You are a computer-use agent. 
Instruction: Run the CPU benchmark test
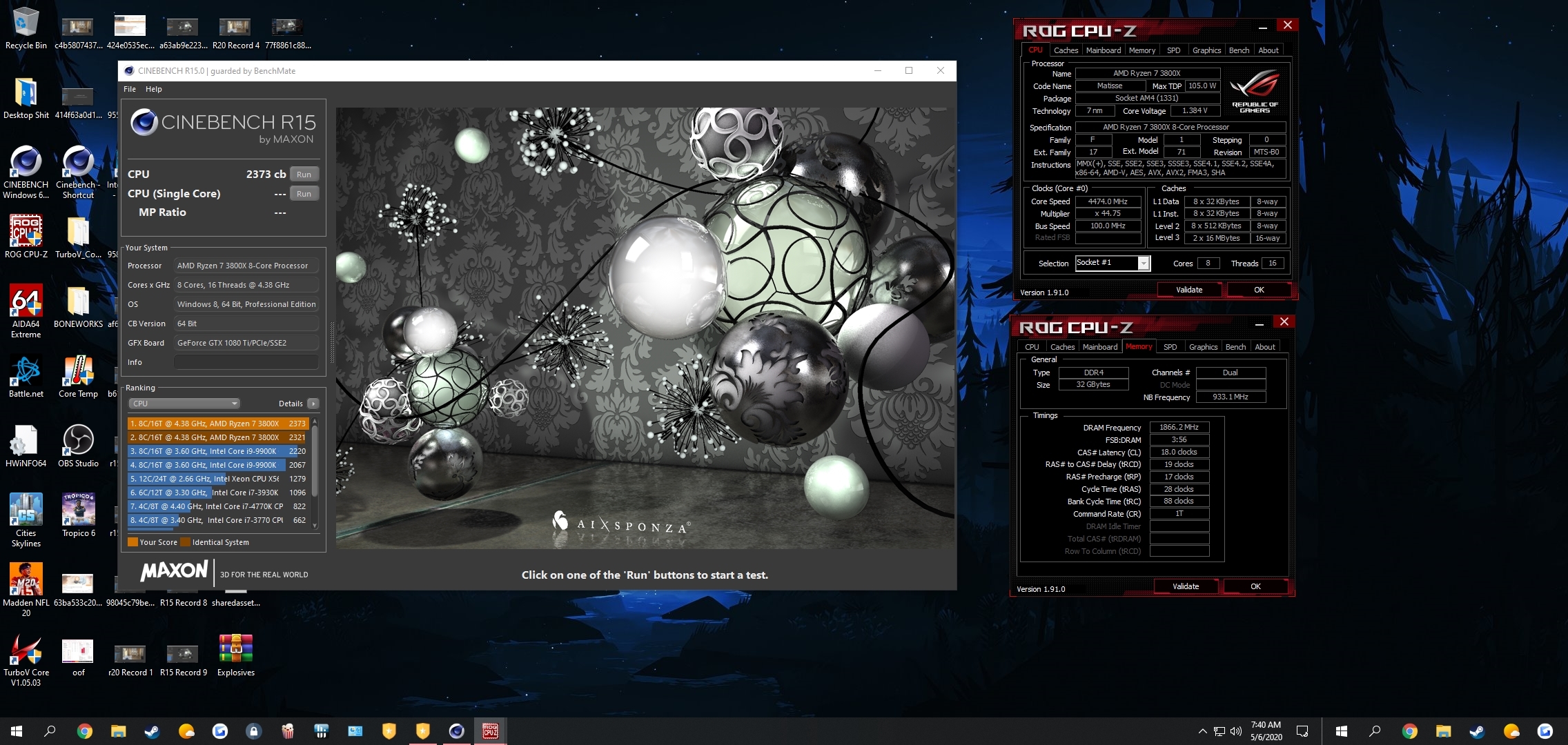coord(304,175)
